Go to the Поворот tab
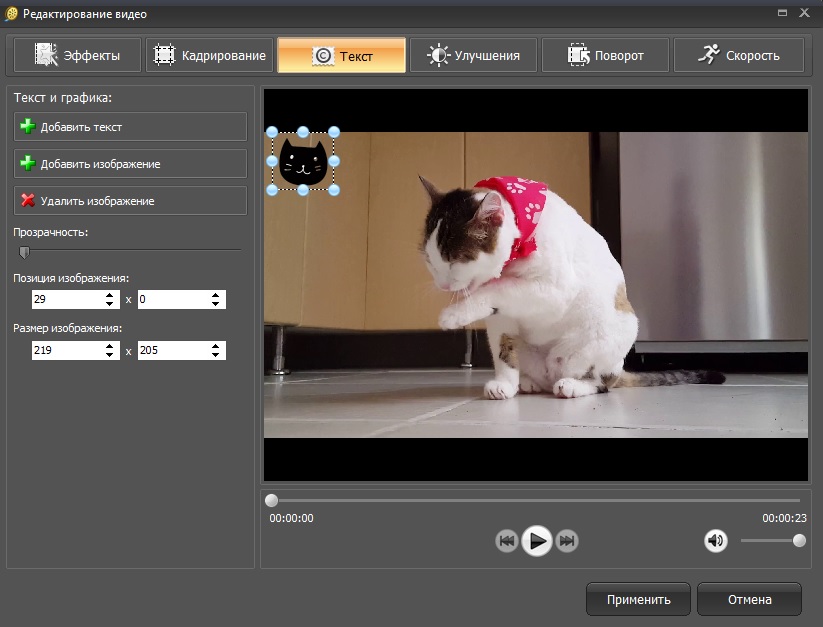823x627 pixels. [x=605, y=55]
